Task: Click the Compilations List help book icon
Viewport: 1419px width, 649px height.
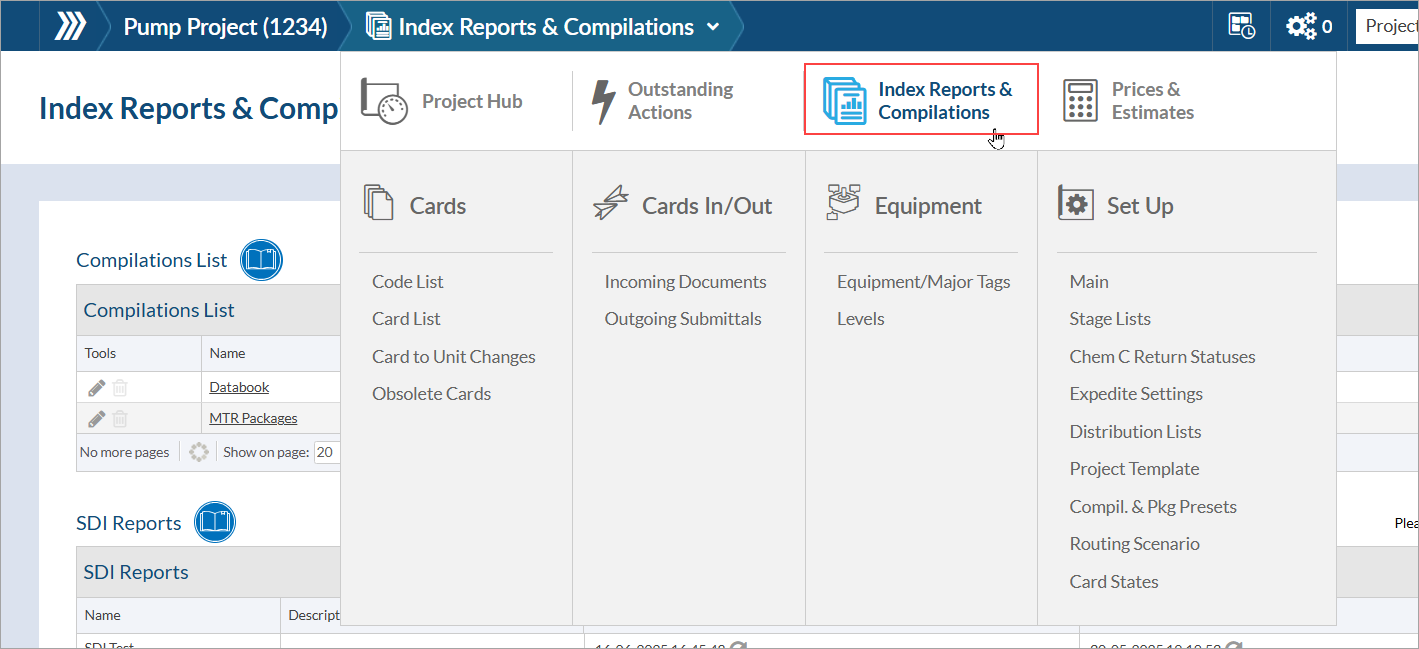Action: click(x=262, y=260)
